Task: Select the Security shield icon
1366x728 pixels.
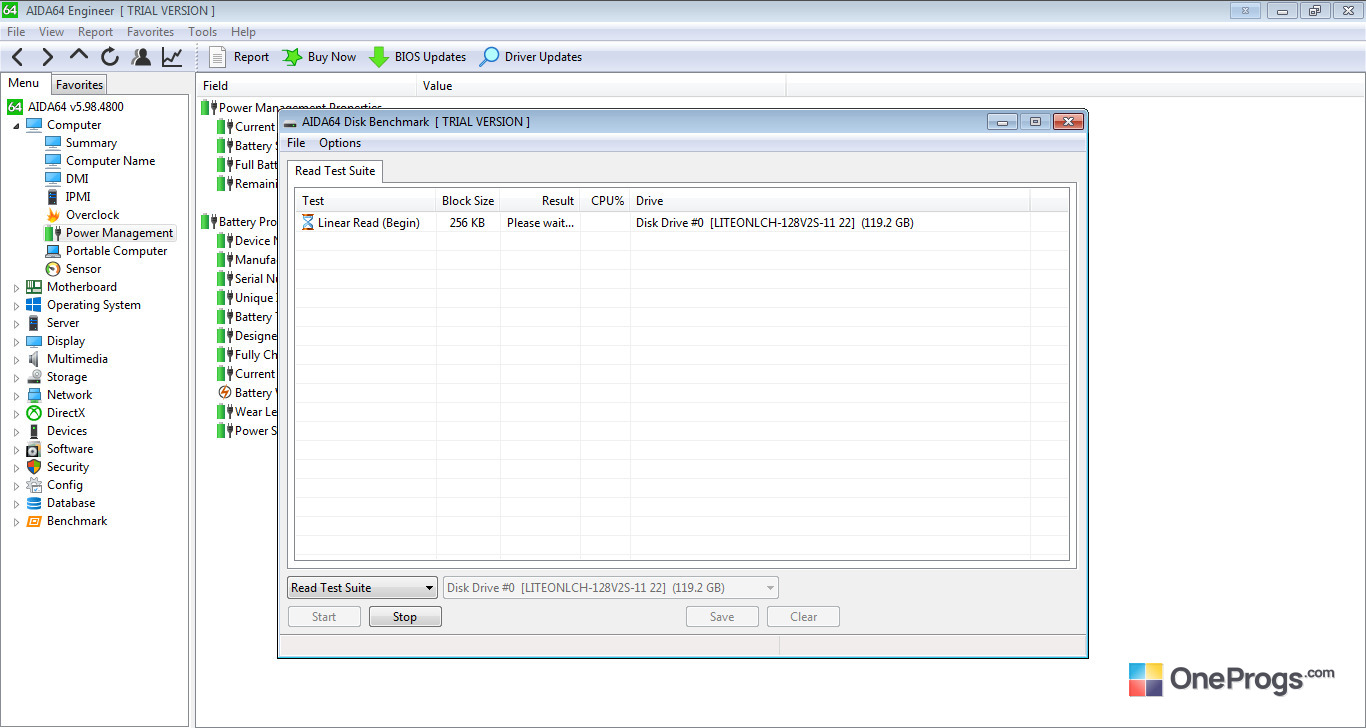Action: tap(34, 467)
